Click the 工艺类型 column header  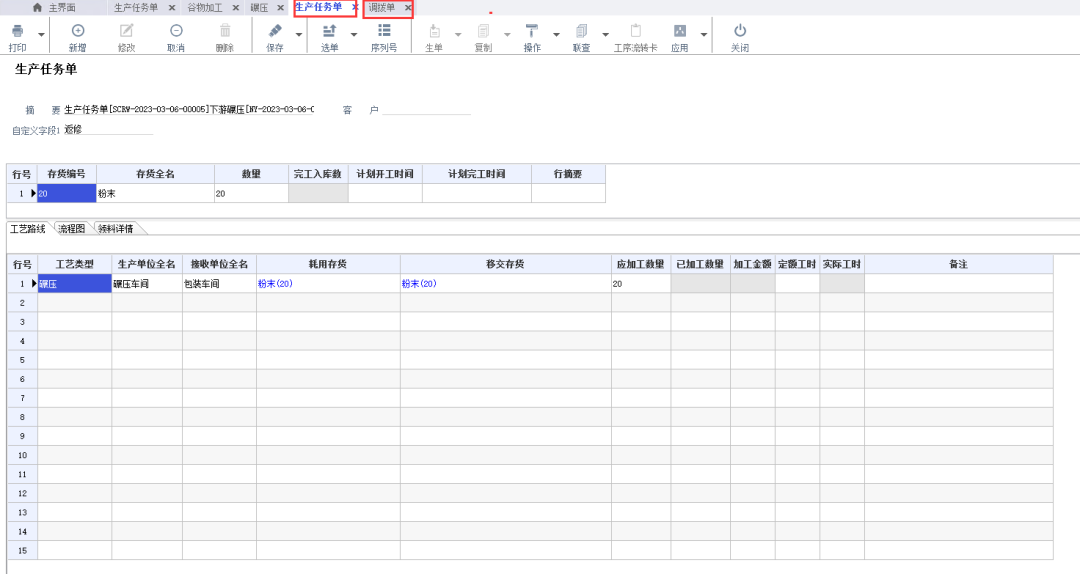[x=74, y=264]
